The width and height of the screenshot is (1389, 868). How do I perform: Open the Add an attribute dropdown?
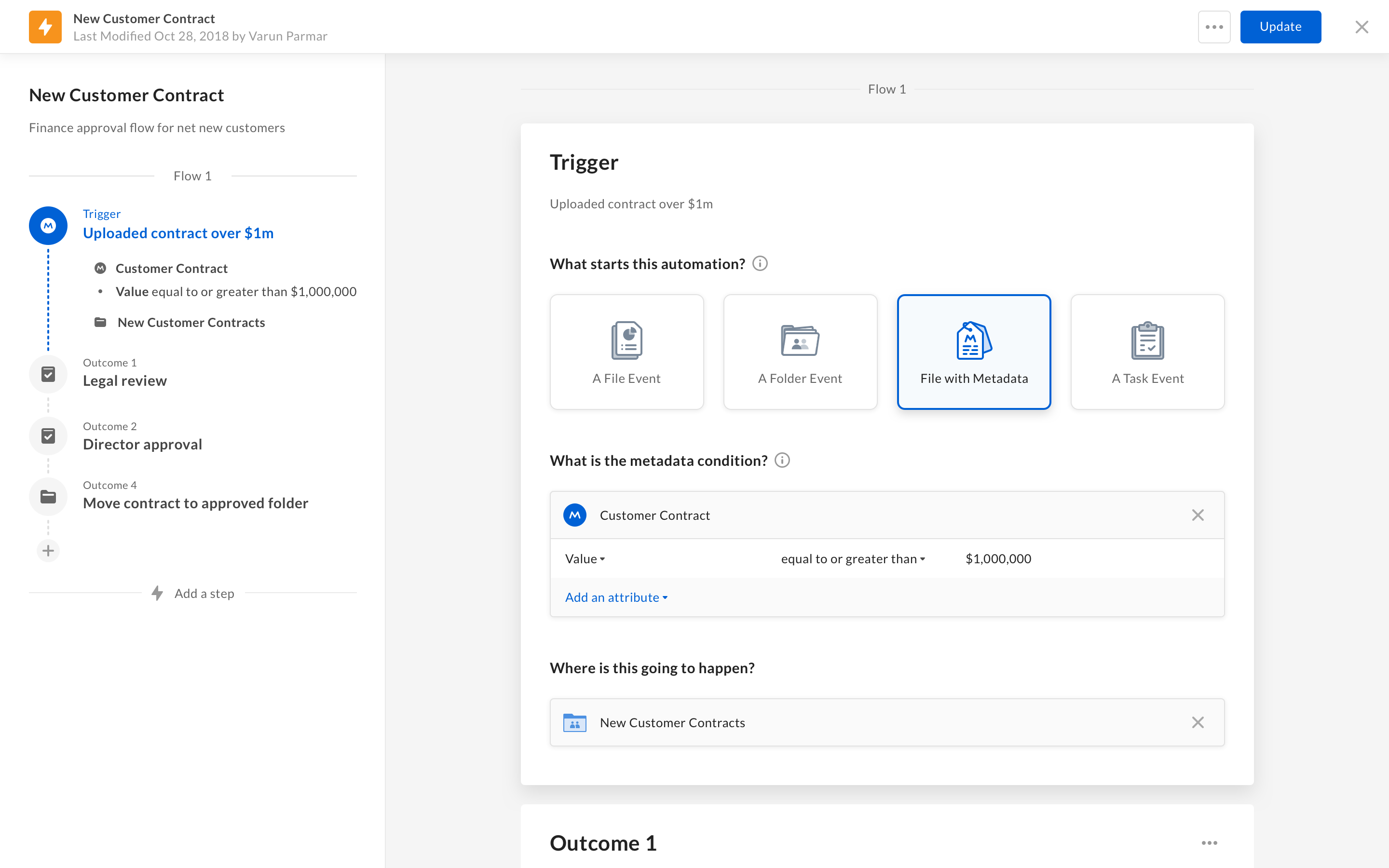[x=616, y=597]
